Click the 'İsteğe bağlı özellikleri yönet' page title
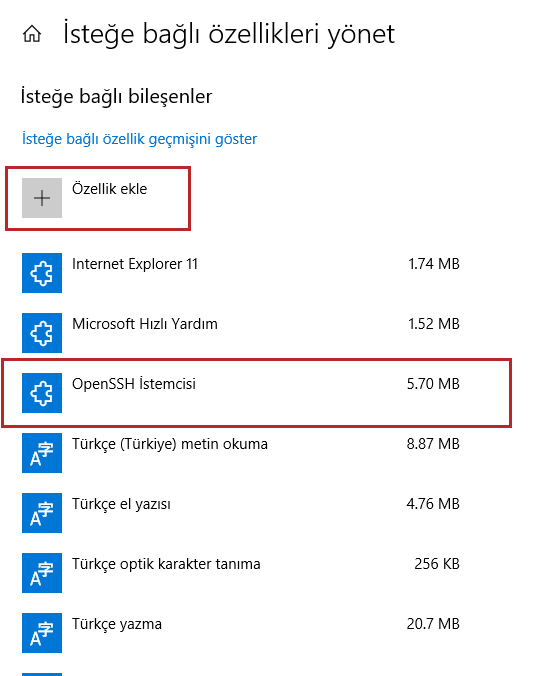This screenshot has width=556, height=676. (x=229, y=34)
